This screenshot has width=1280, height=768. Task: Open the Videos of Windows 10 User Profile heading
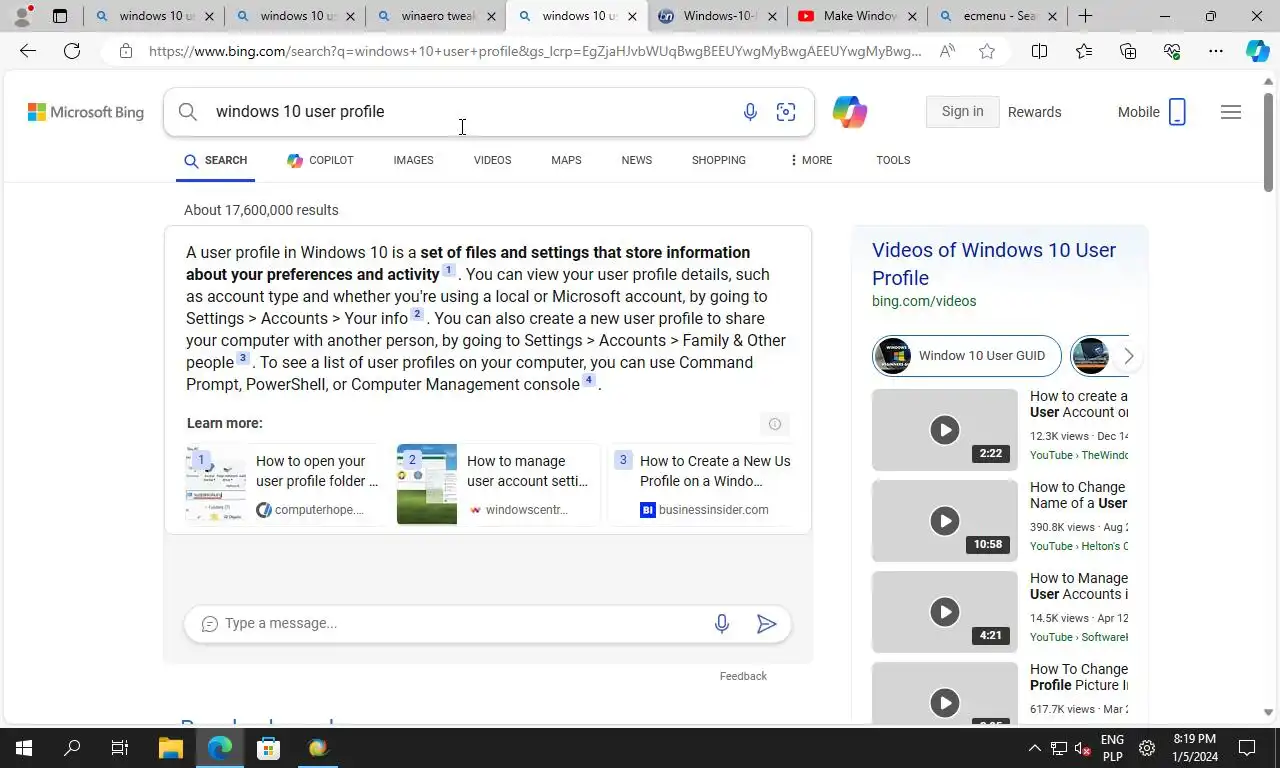tap(994, 264)
